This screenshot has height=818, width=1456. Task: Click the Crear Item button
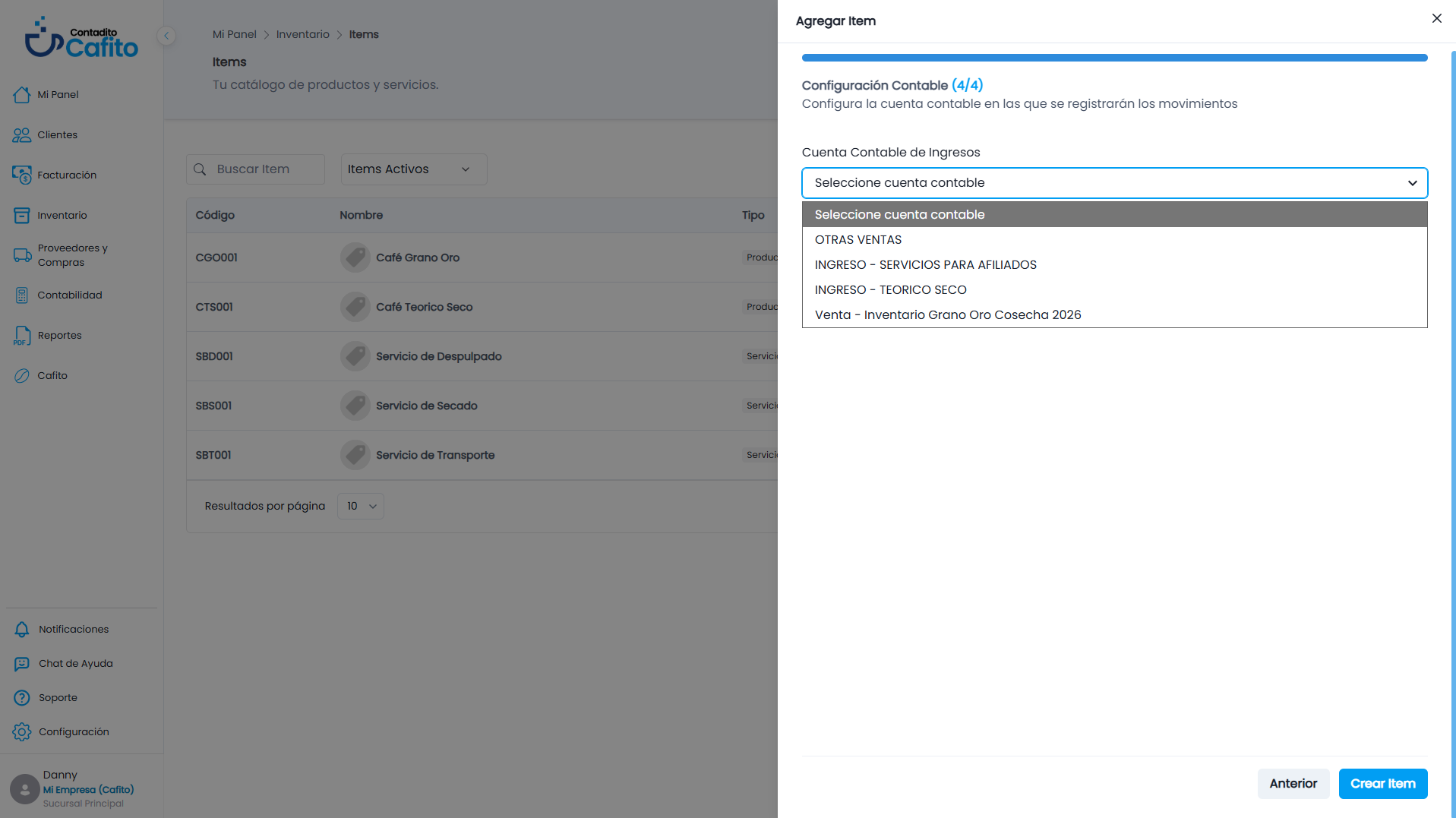pos(1382,784)
